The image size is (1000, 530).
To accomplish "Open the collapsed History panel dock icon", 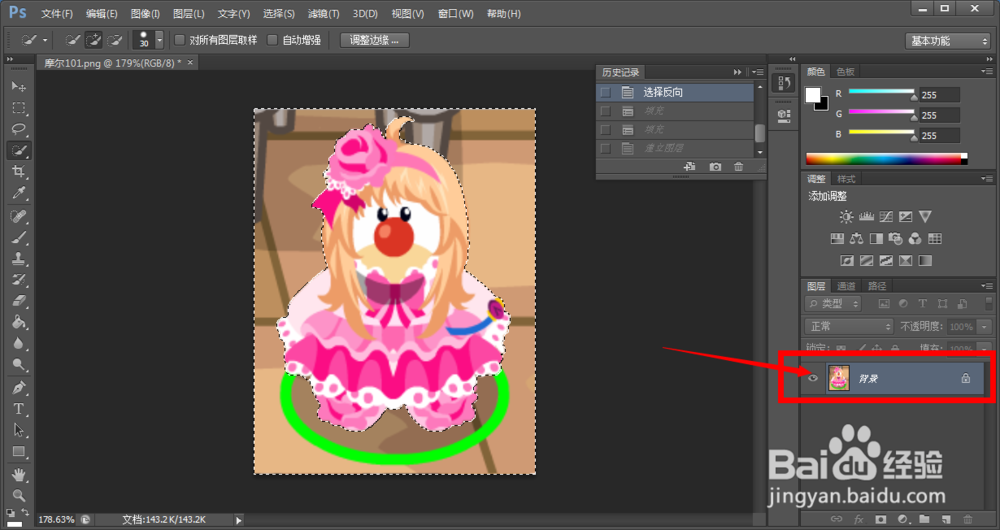I will click(x=783, y=83).
